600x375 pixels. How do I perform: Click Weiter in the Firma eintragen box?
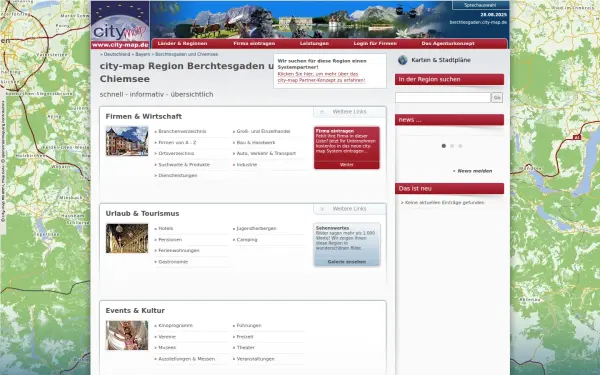(347, 165)
